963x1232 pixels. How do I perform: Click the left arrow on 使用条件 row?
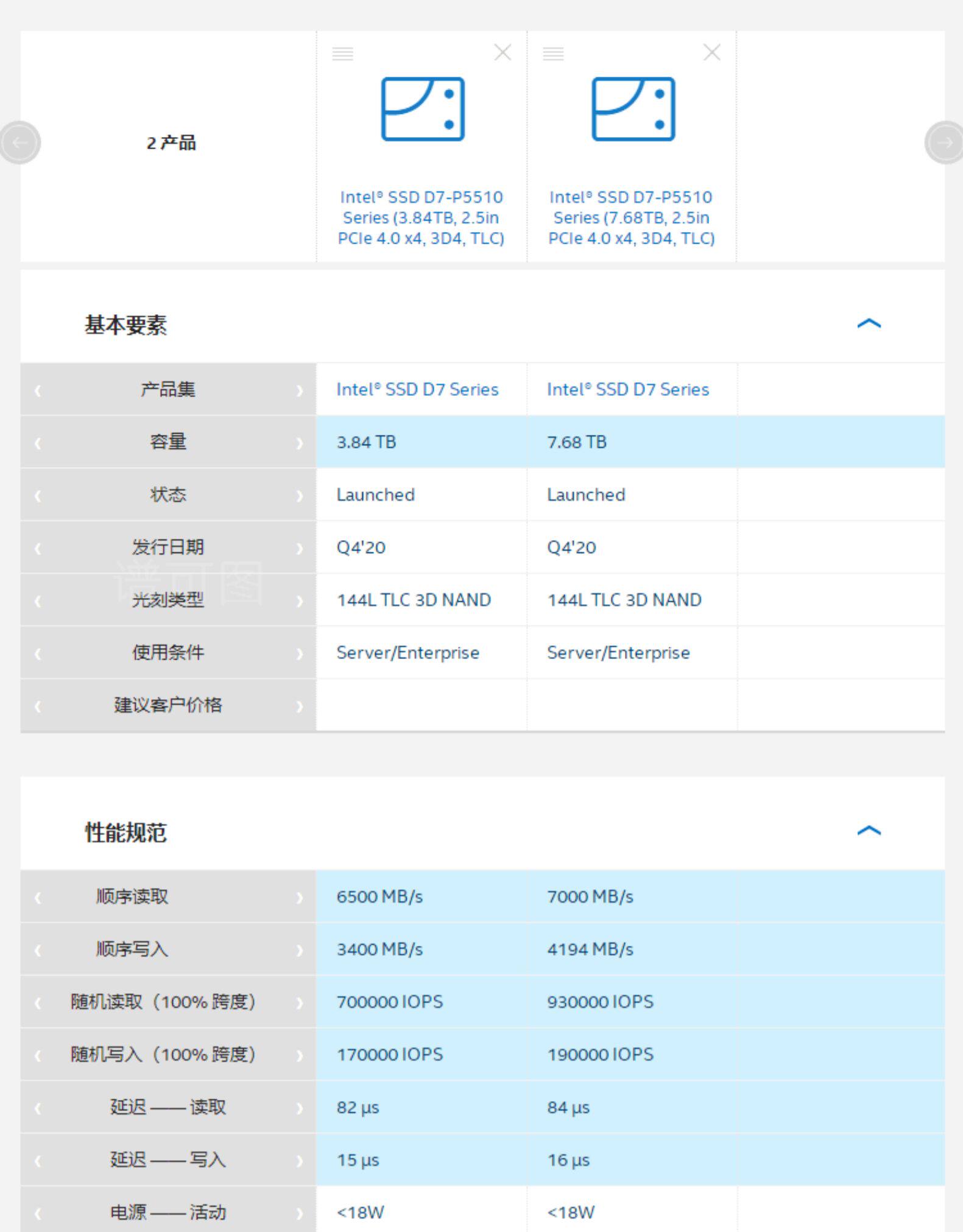click(38, 653)
